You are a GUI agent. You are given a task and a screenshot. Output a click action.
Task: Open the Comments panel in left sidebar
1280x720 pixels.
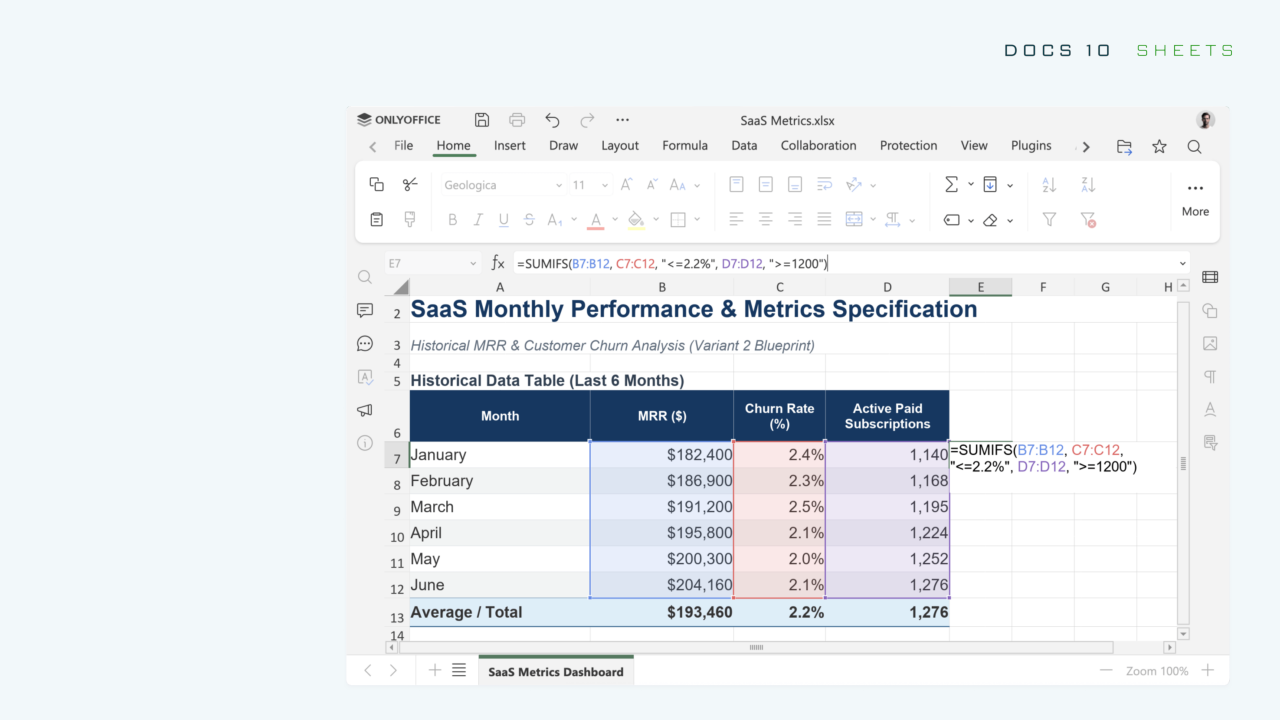tap(365, 311)
